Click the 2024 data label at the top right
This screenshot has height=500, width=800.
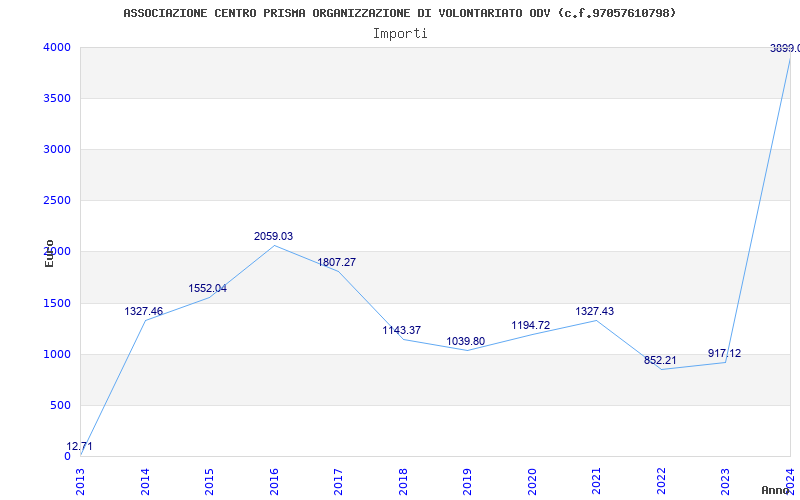point(785,48)
